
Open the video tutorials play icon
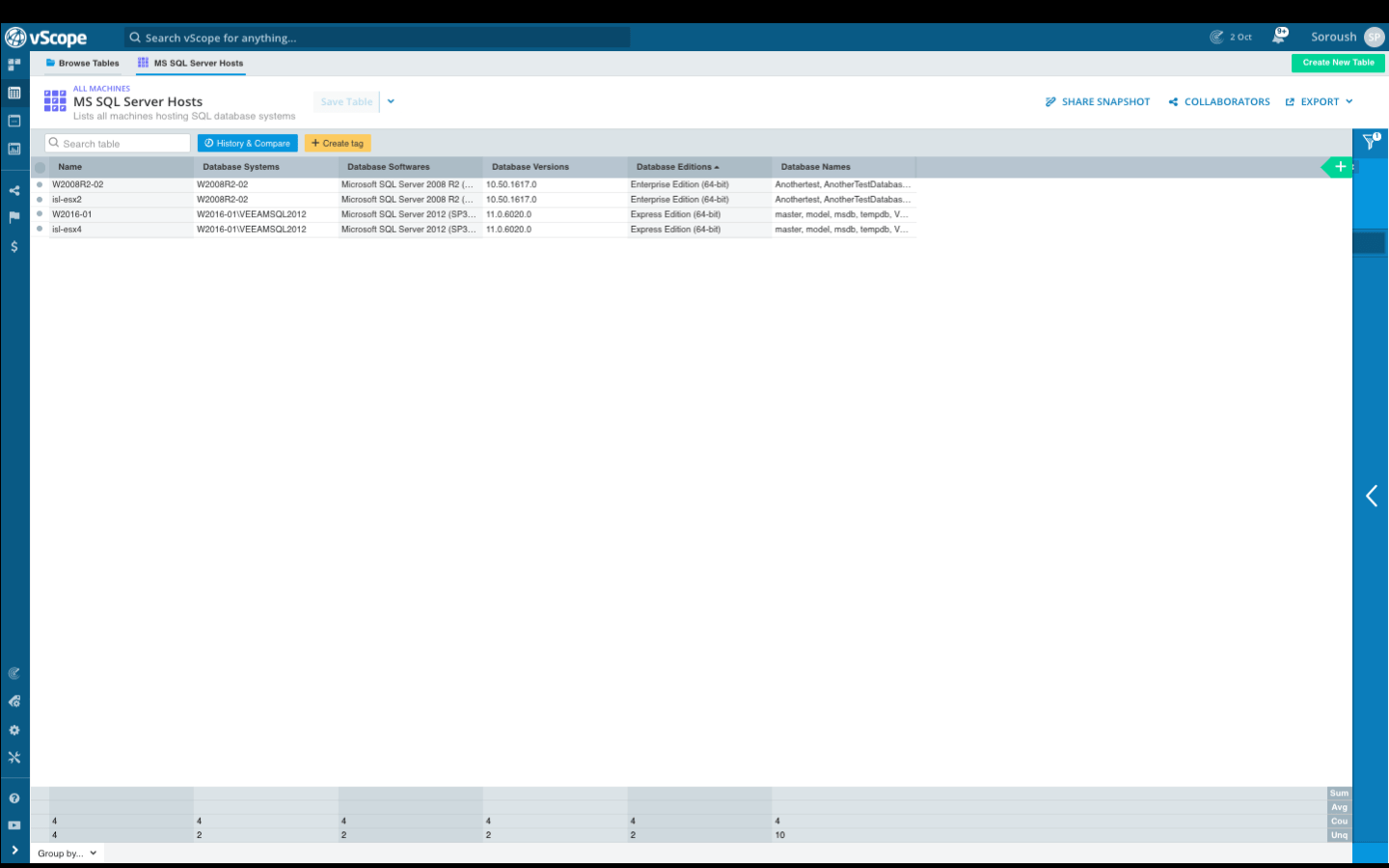(x=14, y=826)
